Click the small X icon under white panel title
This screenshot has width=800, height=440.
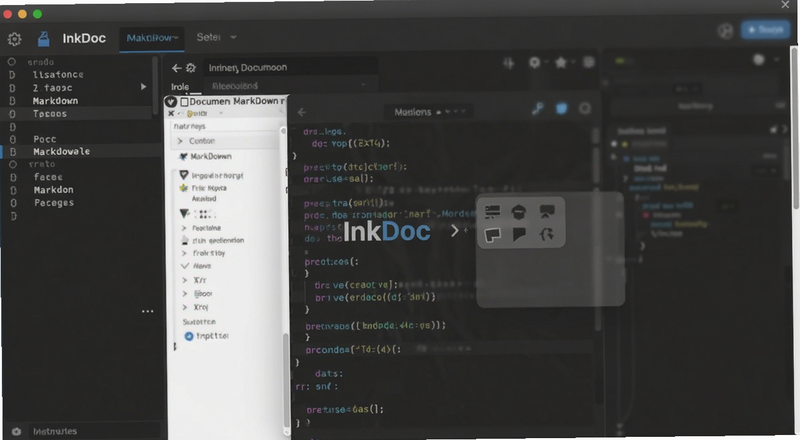pyautogui.click(x=171, y=113)
